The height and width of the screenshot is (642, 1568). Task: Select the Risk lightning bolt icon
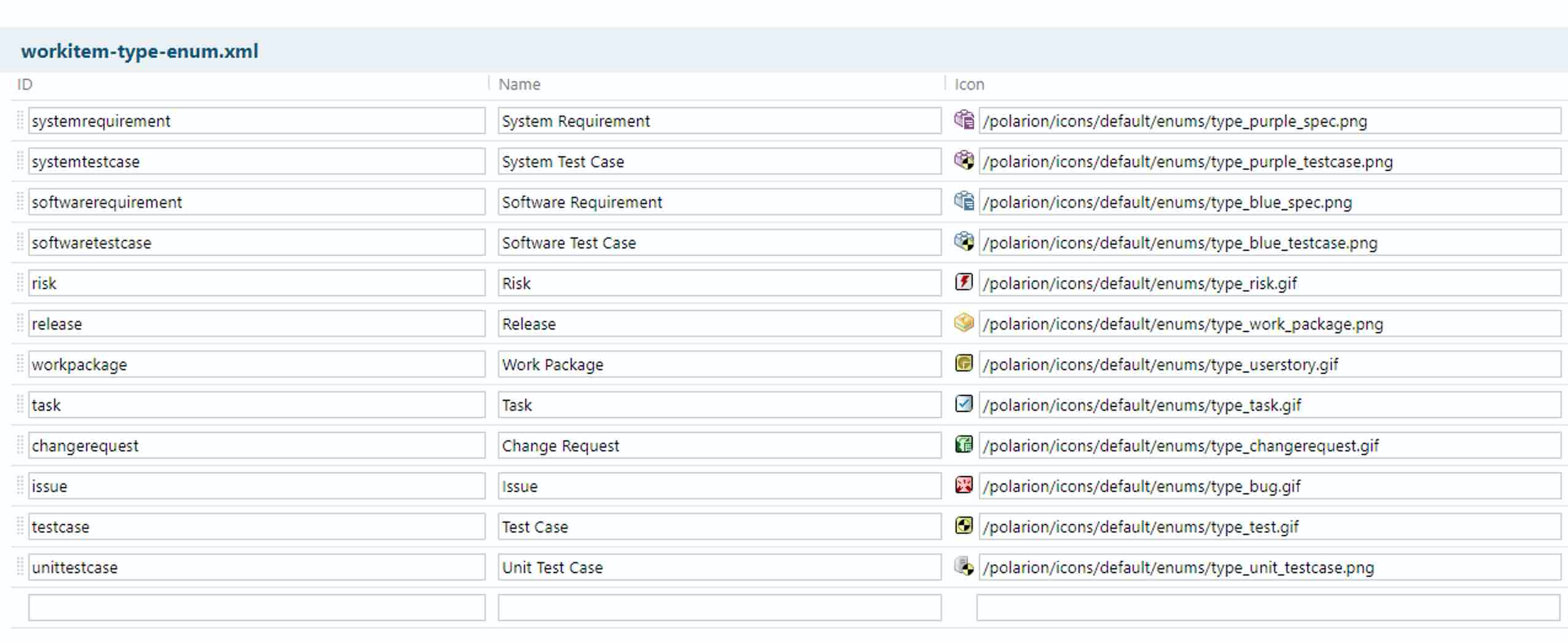(x=964, y=283)
